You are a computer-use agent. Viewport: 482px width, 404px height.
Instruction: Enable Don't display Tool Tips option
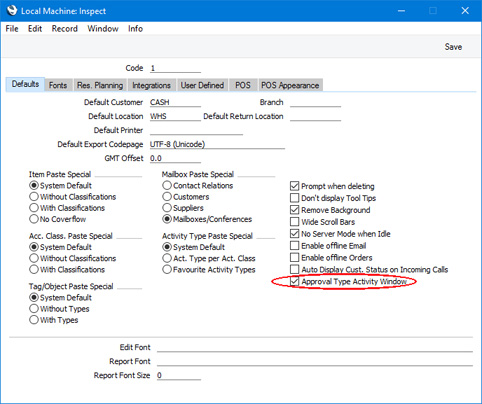(x=294, y=198)
